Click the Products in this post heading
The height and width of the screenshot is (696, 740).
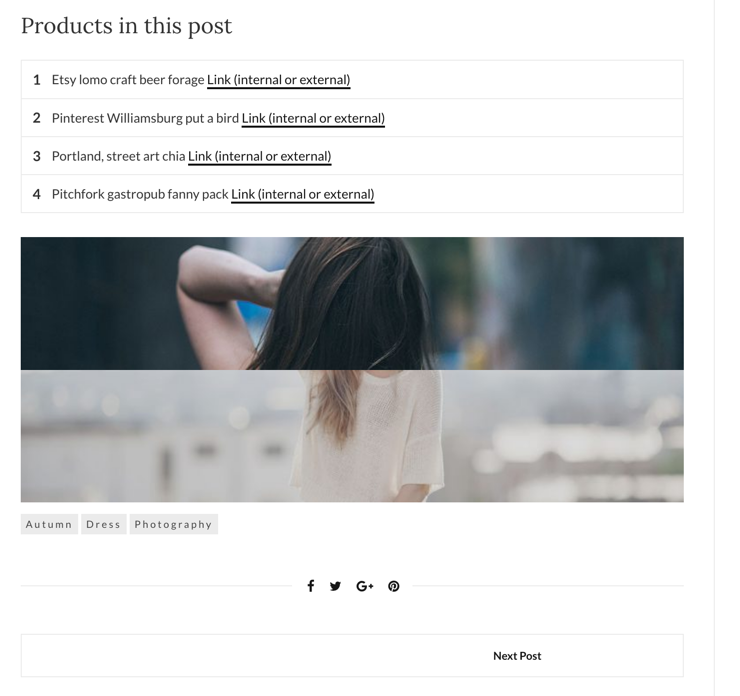[126, 26]
